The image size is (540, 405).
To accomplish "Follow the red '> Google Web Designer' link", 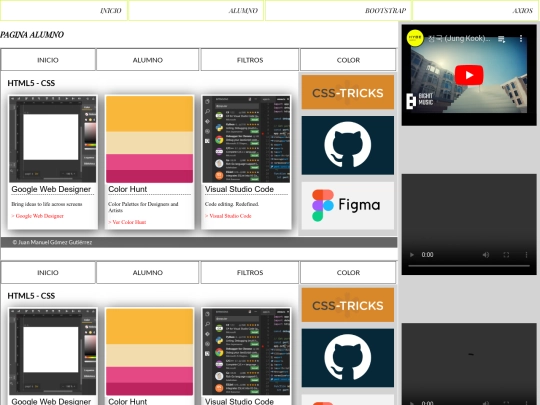I will pyautogui.click(x=38, y=216).
